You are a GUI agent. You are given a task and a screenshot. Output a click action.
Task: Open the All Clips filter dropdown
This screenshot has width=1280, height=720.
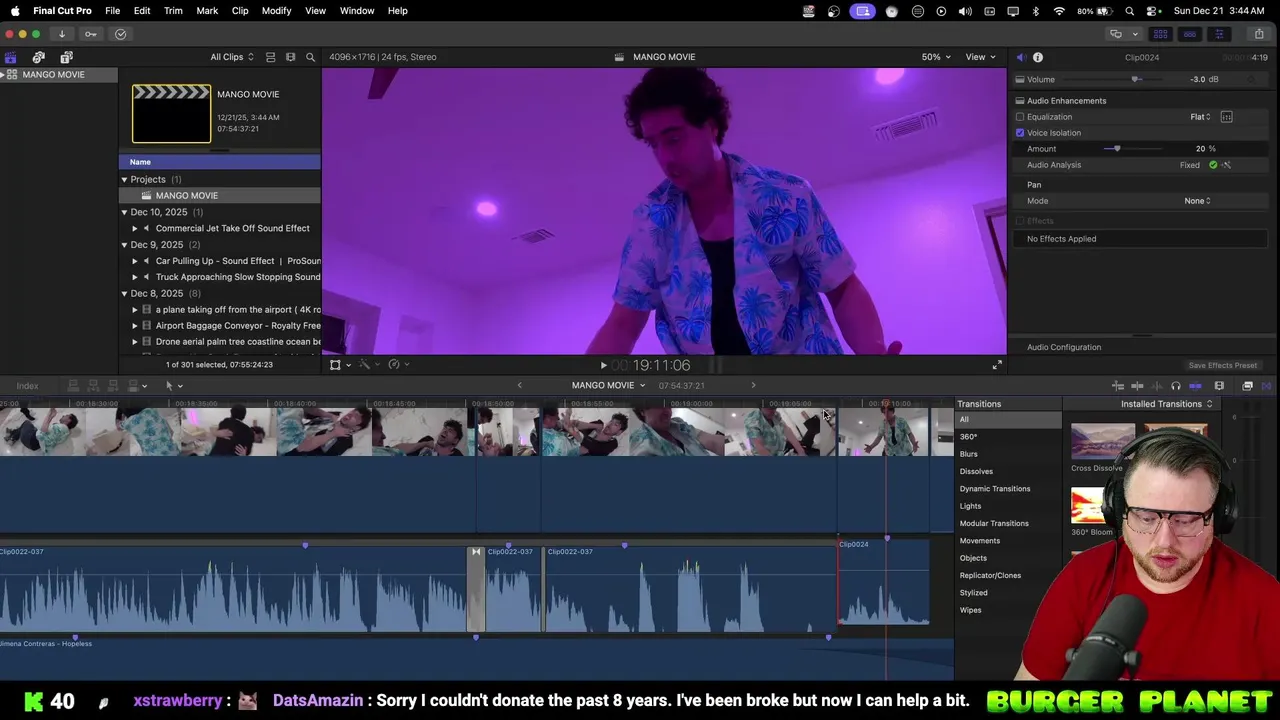point(232,57)
